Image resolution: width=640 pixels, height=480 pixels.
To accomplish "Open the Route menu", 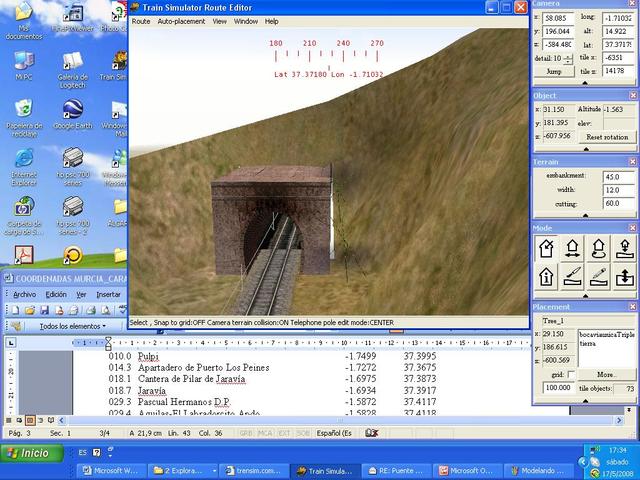I will click(141, 21).
